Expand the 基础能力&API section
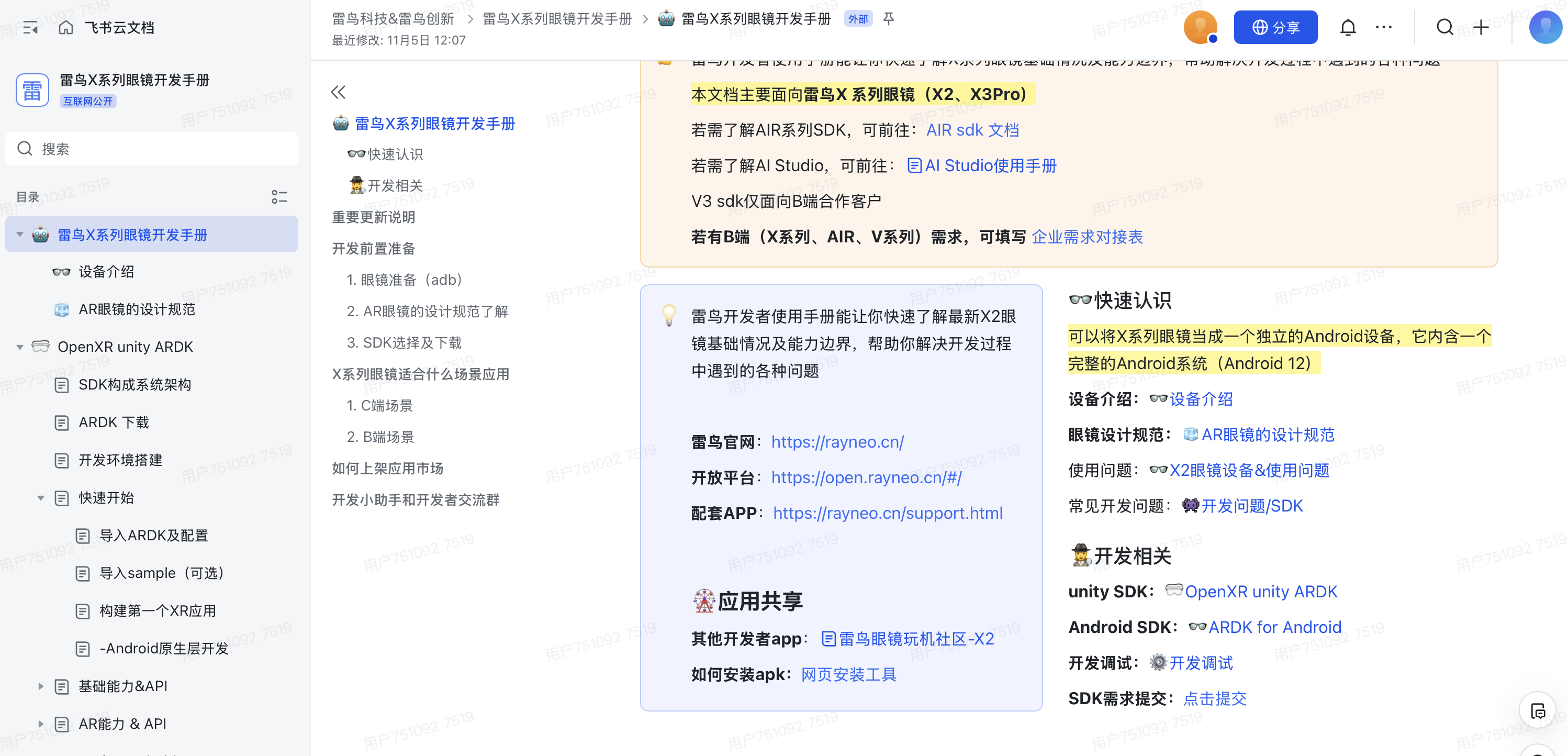Screen dimensions: 1568x756 click(41, 686)
